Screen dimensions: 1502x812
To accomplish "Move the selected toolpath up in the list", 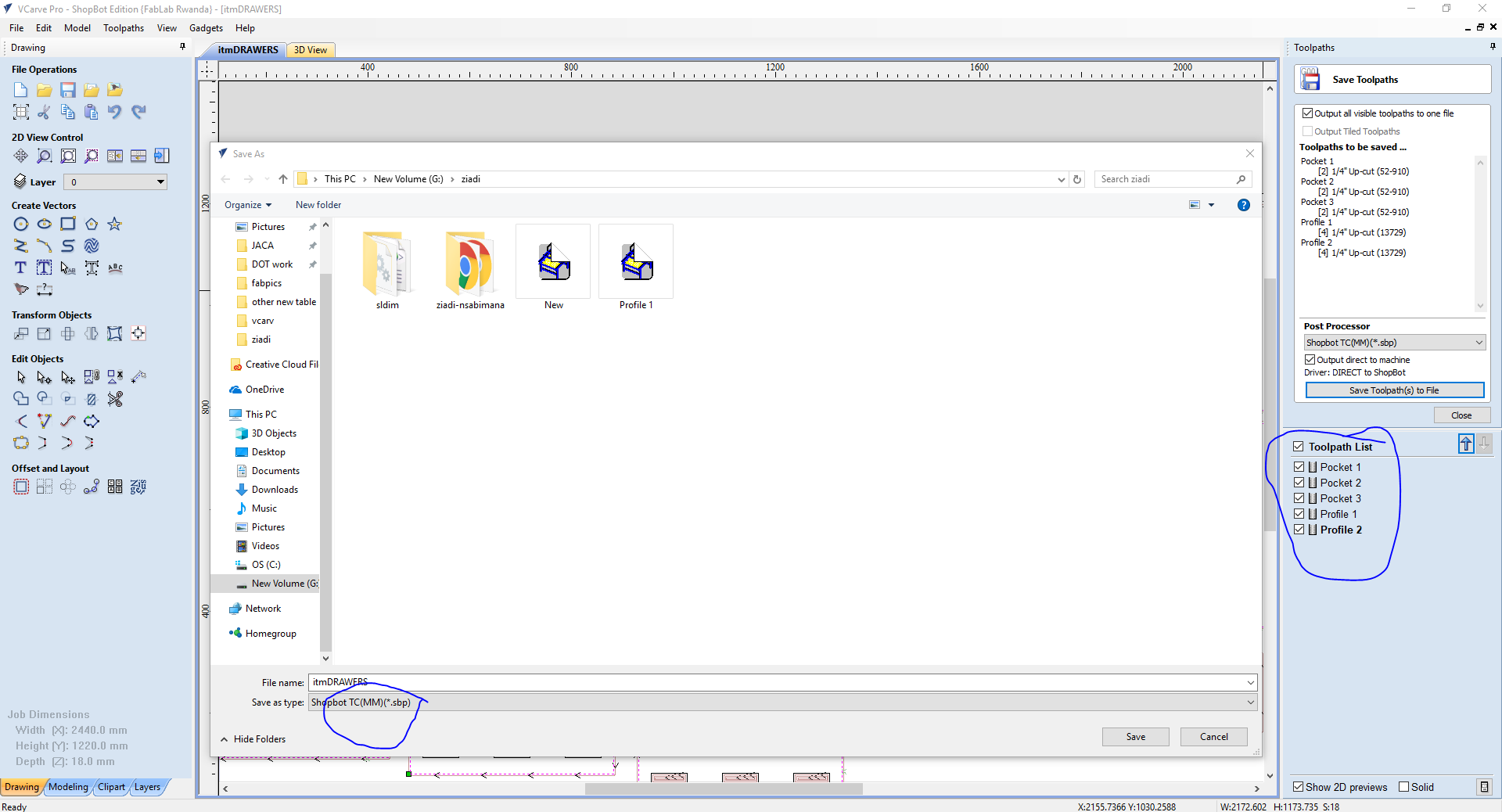I will click(x=1466, y=444).
